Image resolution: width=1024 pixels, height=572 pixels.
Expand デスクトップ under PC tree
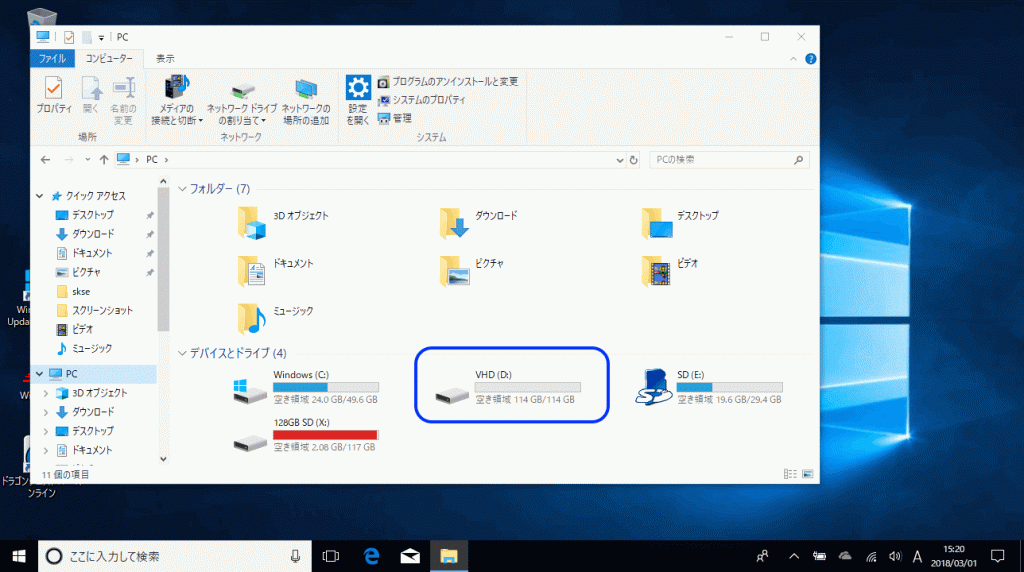pyautogui.click(x=46, y=431)
